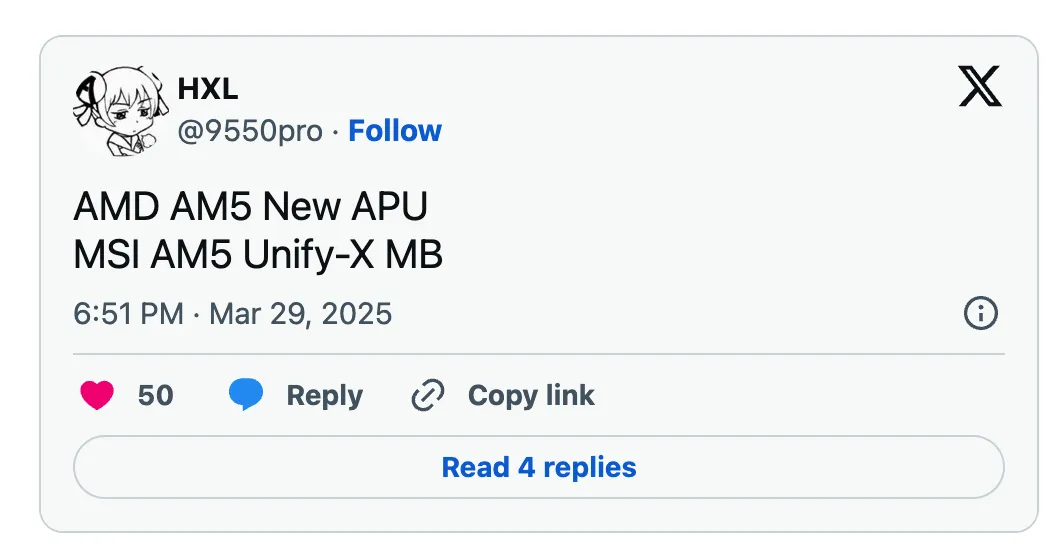Viewport: 1056px width, 554px height.
Task: Click the chain link icon
Action: click(428, 396)
